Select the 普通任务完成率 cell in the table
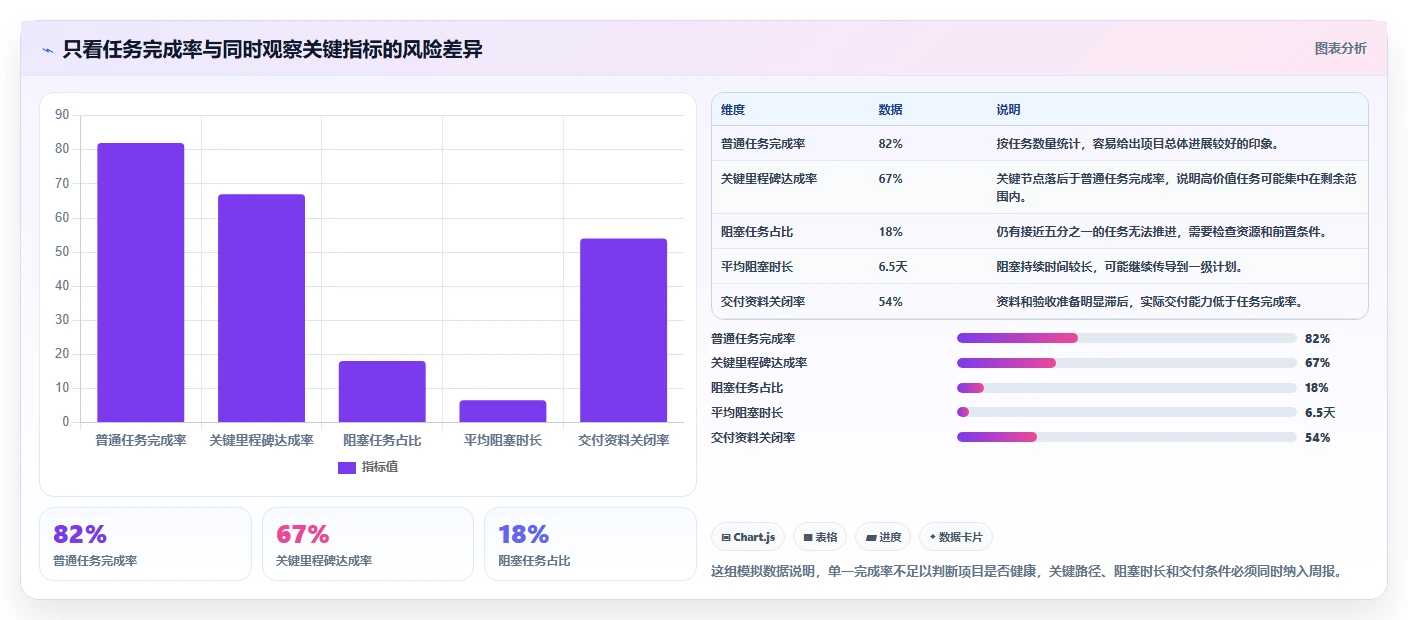Viewport: 1408px width, 620px height. point(763,144)
